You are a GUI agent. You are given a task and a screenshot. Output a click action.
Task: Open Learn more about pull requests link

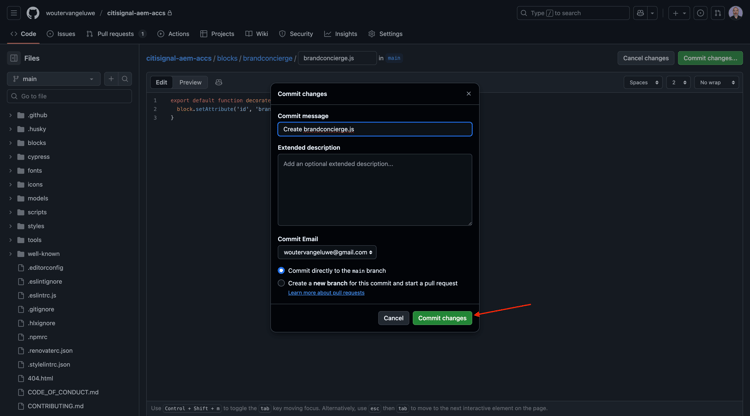[x=326, y=293]
